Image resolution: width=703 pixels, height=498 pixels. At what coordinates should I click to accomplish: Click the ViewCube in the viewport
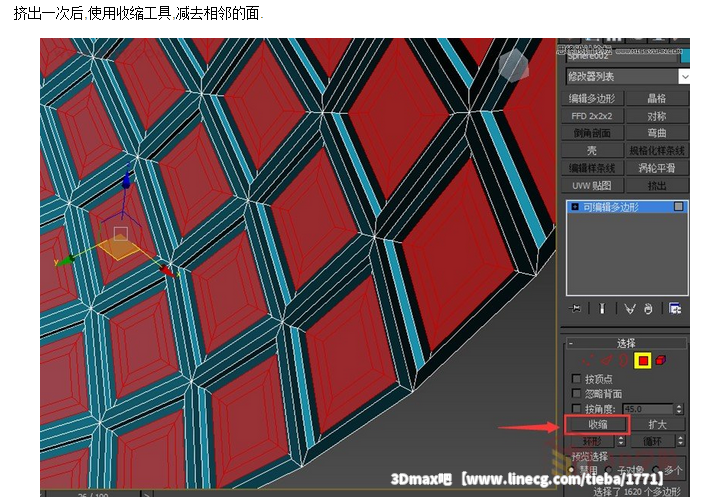(x=514, y=65)
